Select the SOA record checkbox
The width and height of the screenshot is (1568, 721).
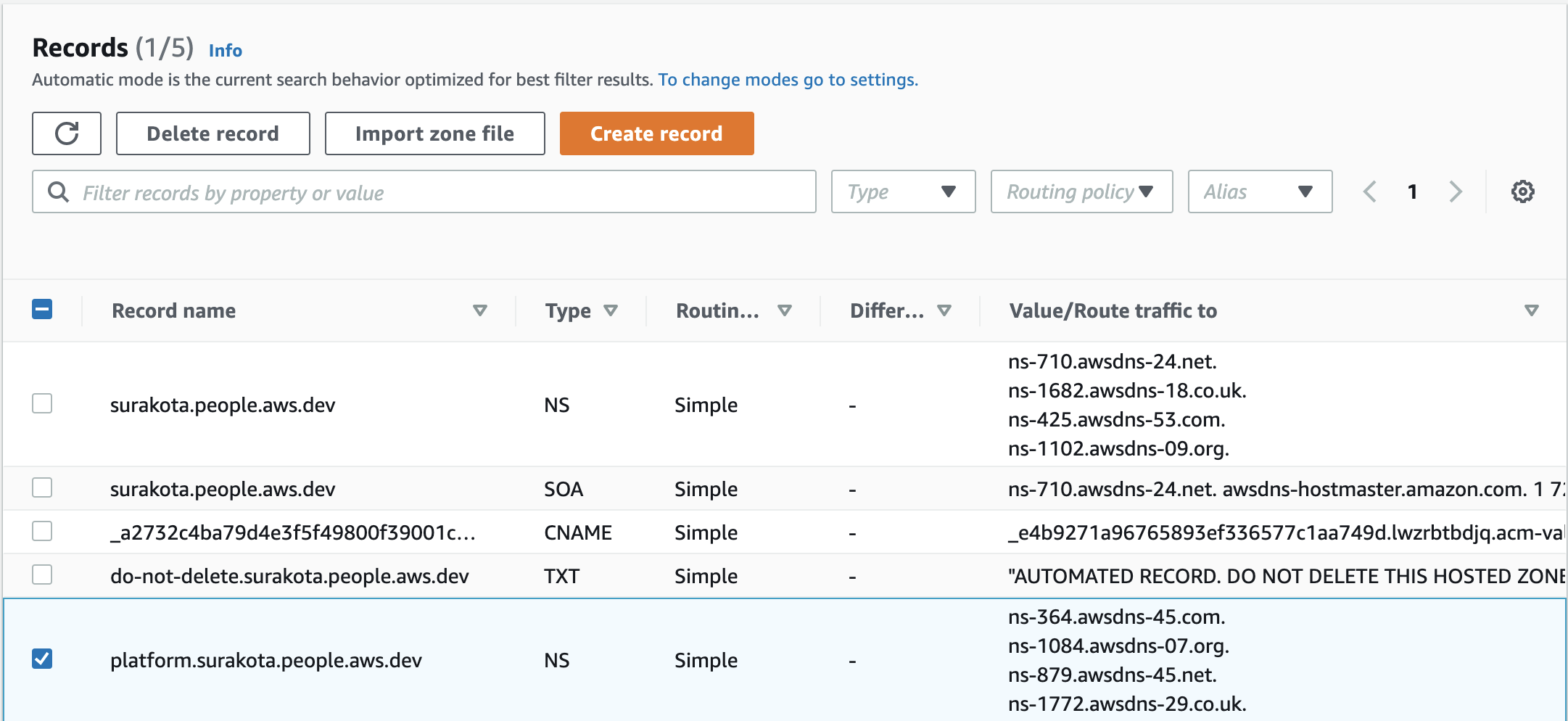click(42, 487)
